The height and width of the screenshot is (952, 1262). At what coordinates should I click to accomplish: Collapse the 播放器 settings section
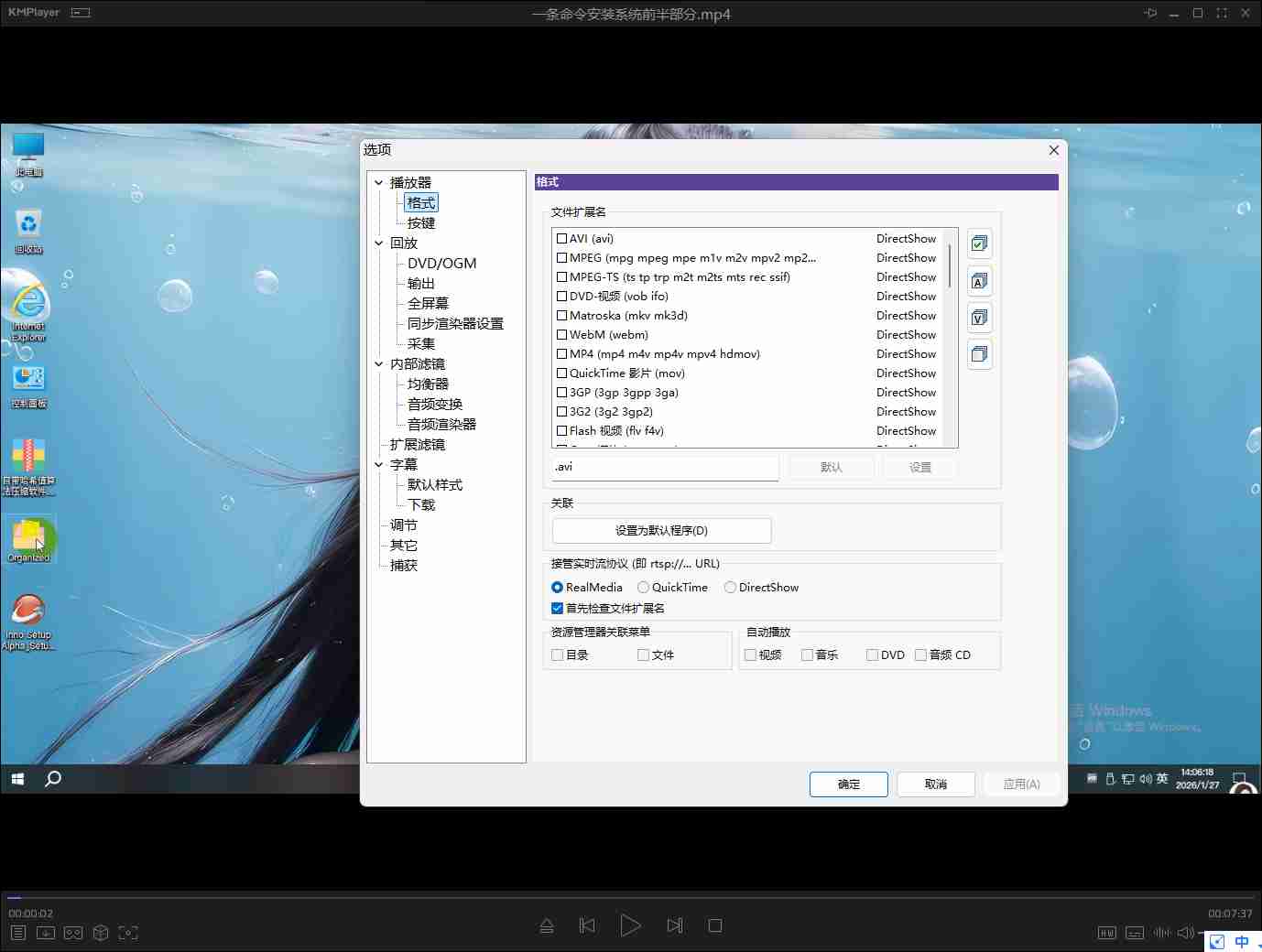point(378,182)
